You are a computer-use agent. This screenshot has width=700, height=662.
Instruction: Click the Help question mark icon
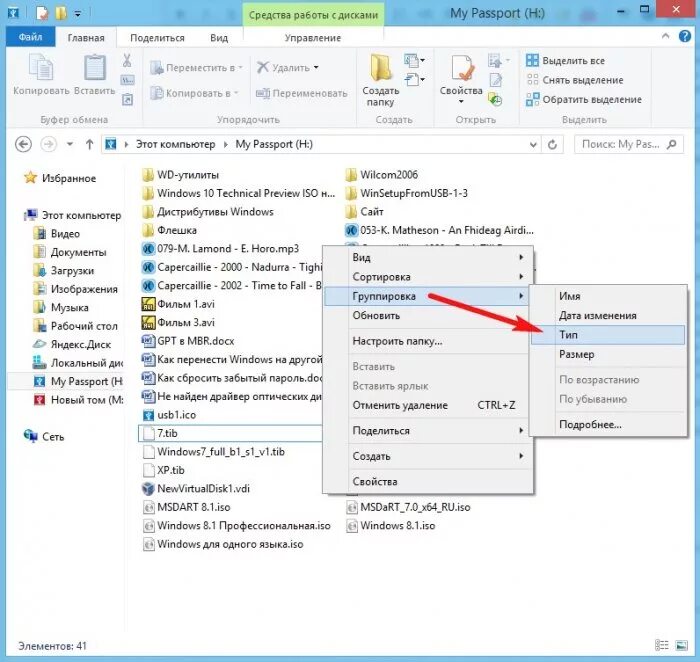pyautogui.click(x=685, y=36)
